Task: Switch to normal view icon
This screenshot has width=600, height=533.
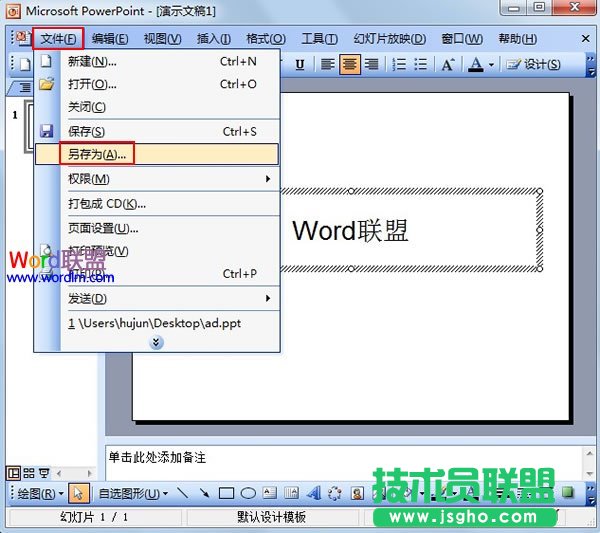Action: coord(13,473)
